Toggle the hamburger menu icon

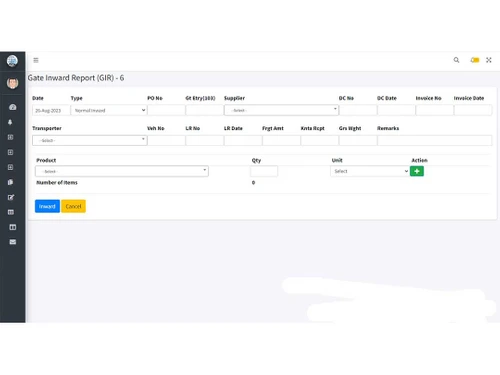[x=36, y=60]
